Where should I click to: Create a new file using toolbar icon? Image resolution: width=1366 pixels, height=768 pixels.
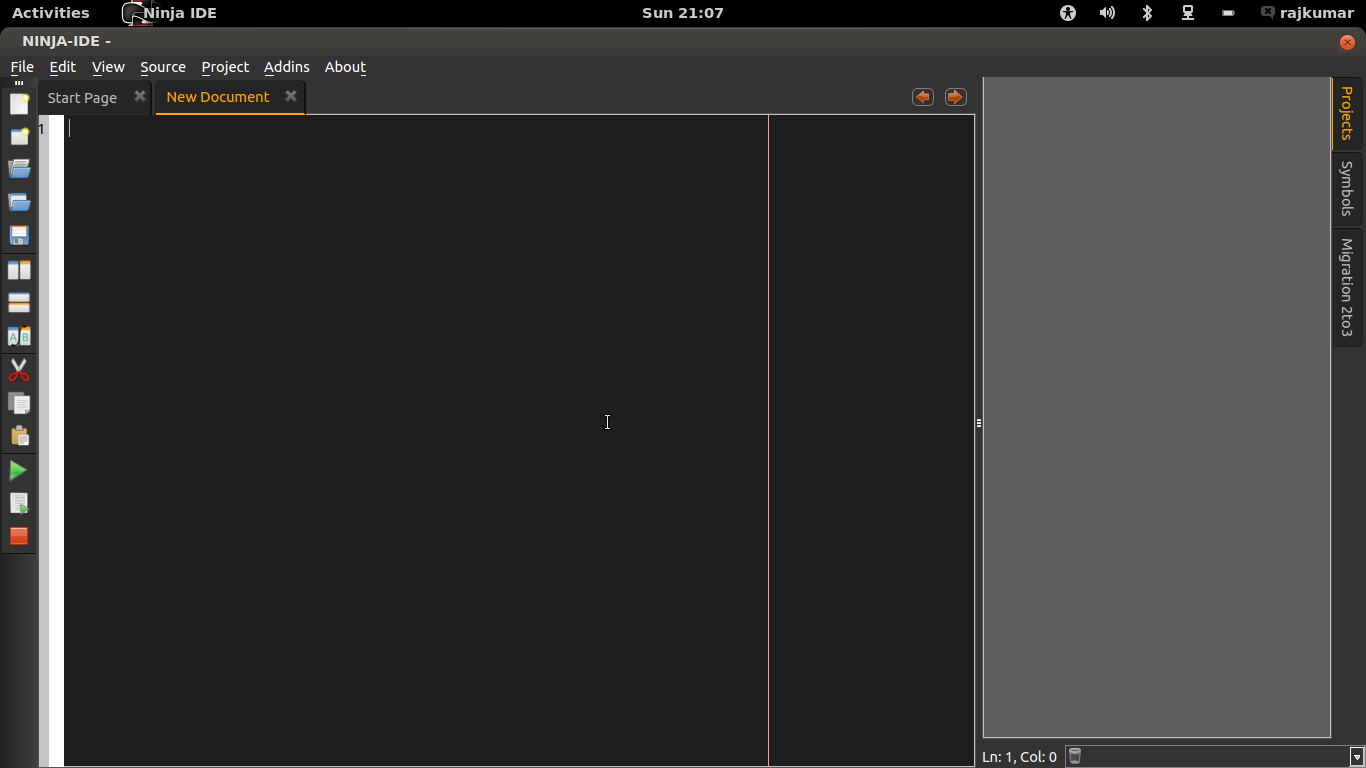click(18, 103)
